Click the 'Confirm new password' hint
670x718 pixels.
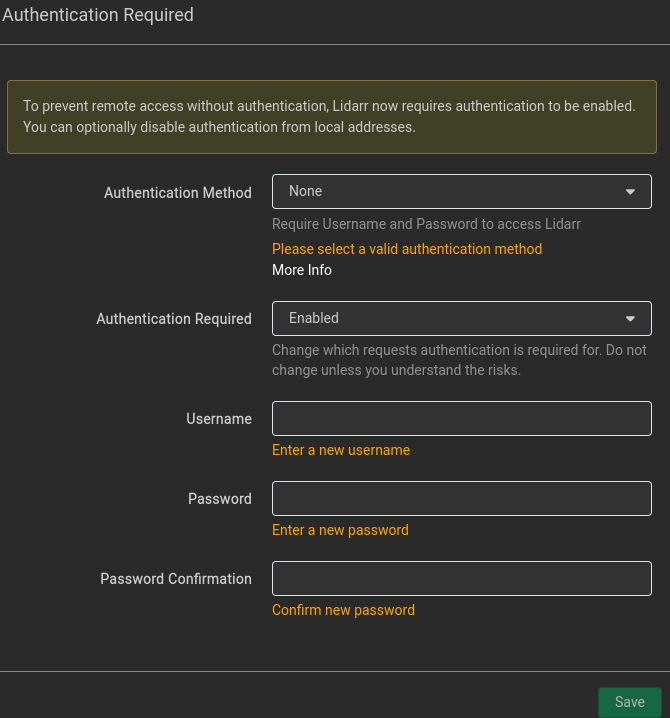[x=343, y=610]
